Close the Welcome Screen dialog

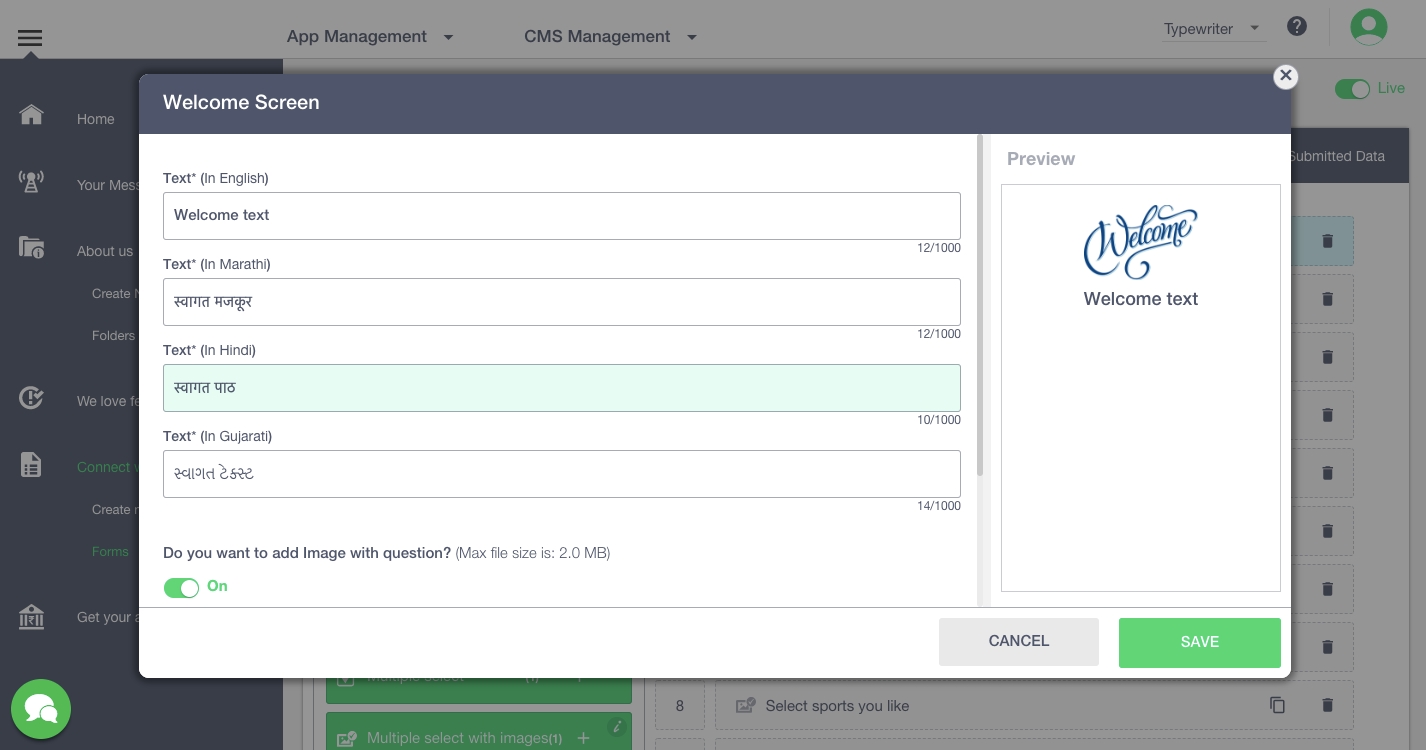coord(1286,76)
